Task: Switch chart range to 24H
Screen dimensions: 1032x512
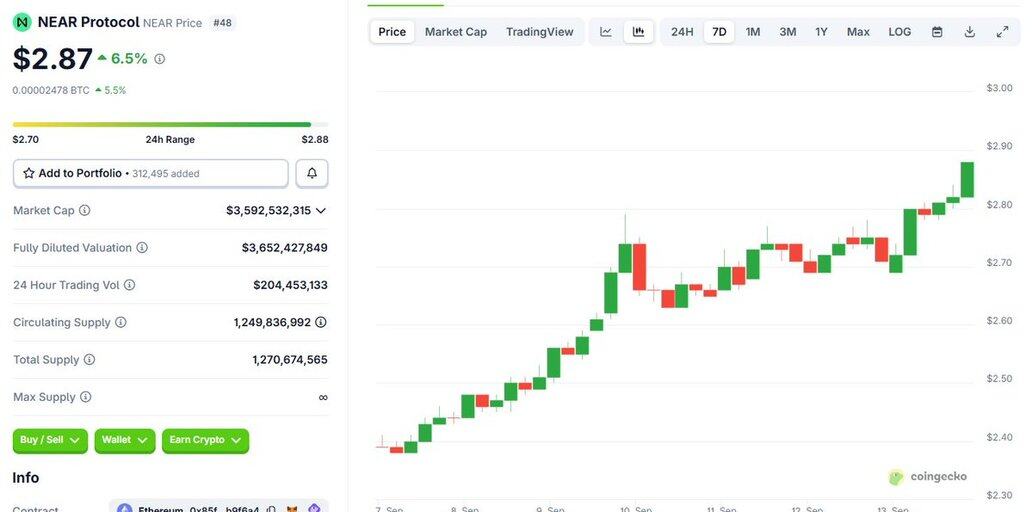Action: coord(682,32)
